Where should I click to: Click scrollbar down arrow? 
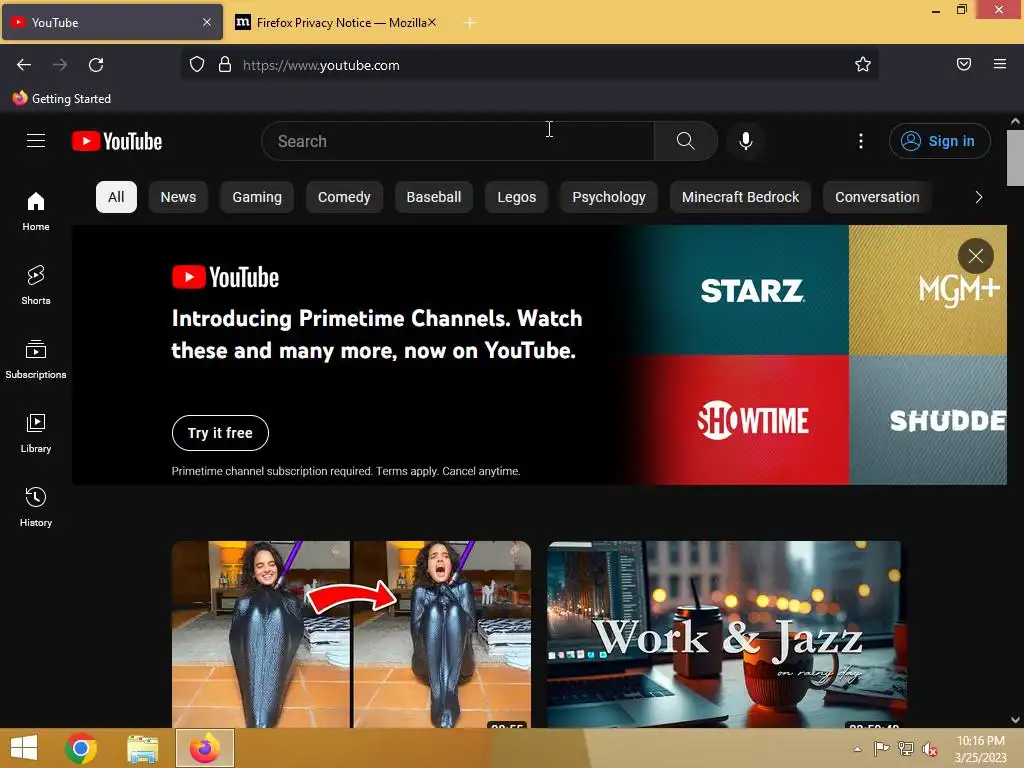1015,720
